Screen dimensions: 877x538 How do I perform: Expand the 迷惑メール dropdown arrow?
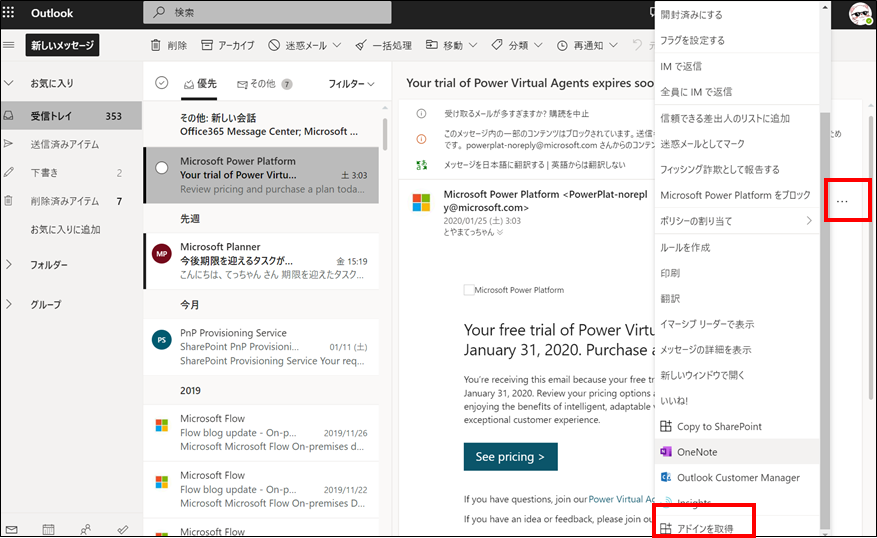point(337,45)
